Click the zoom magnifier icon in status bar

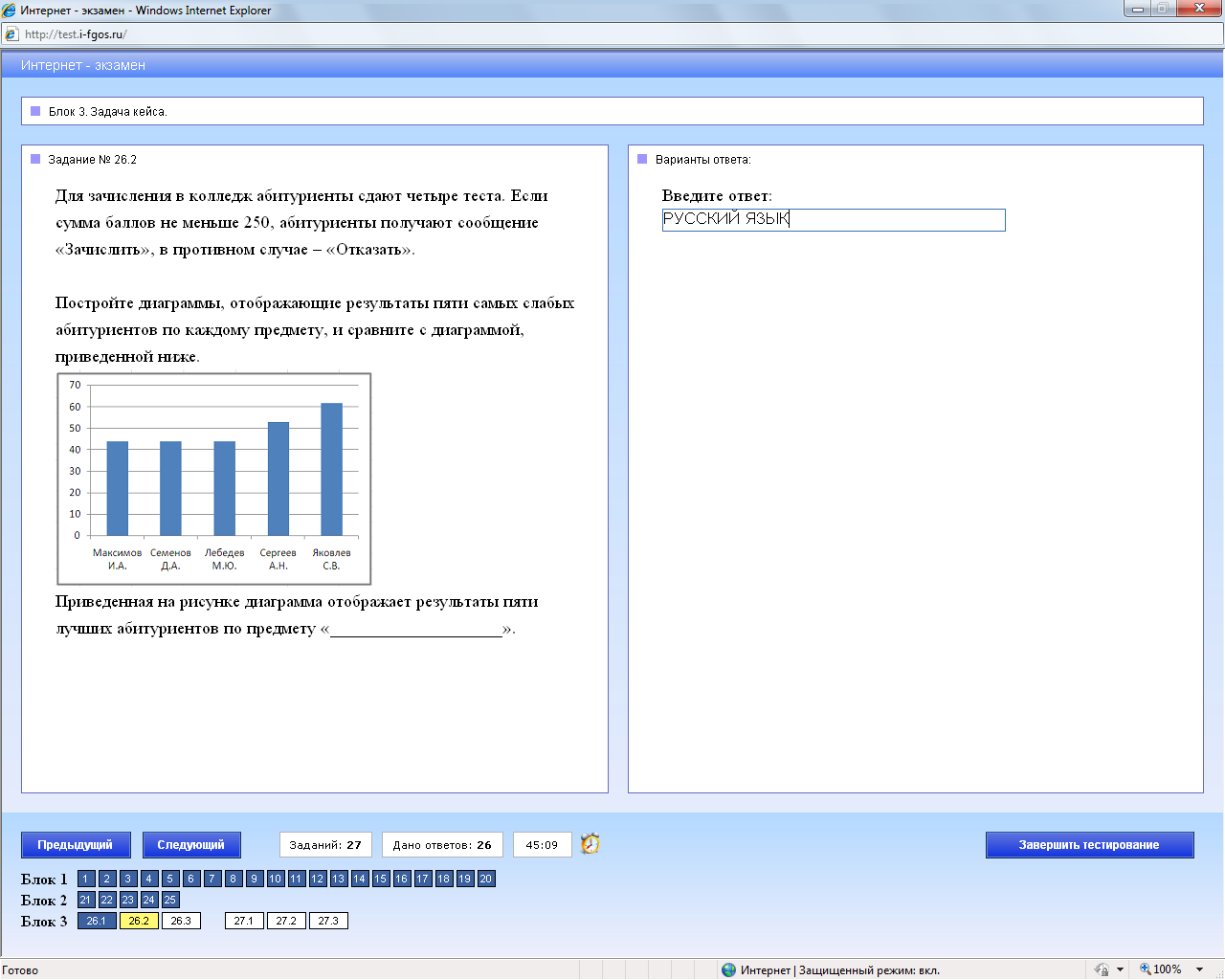[1145, 969]
